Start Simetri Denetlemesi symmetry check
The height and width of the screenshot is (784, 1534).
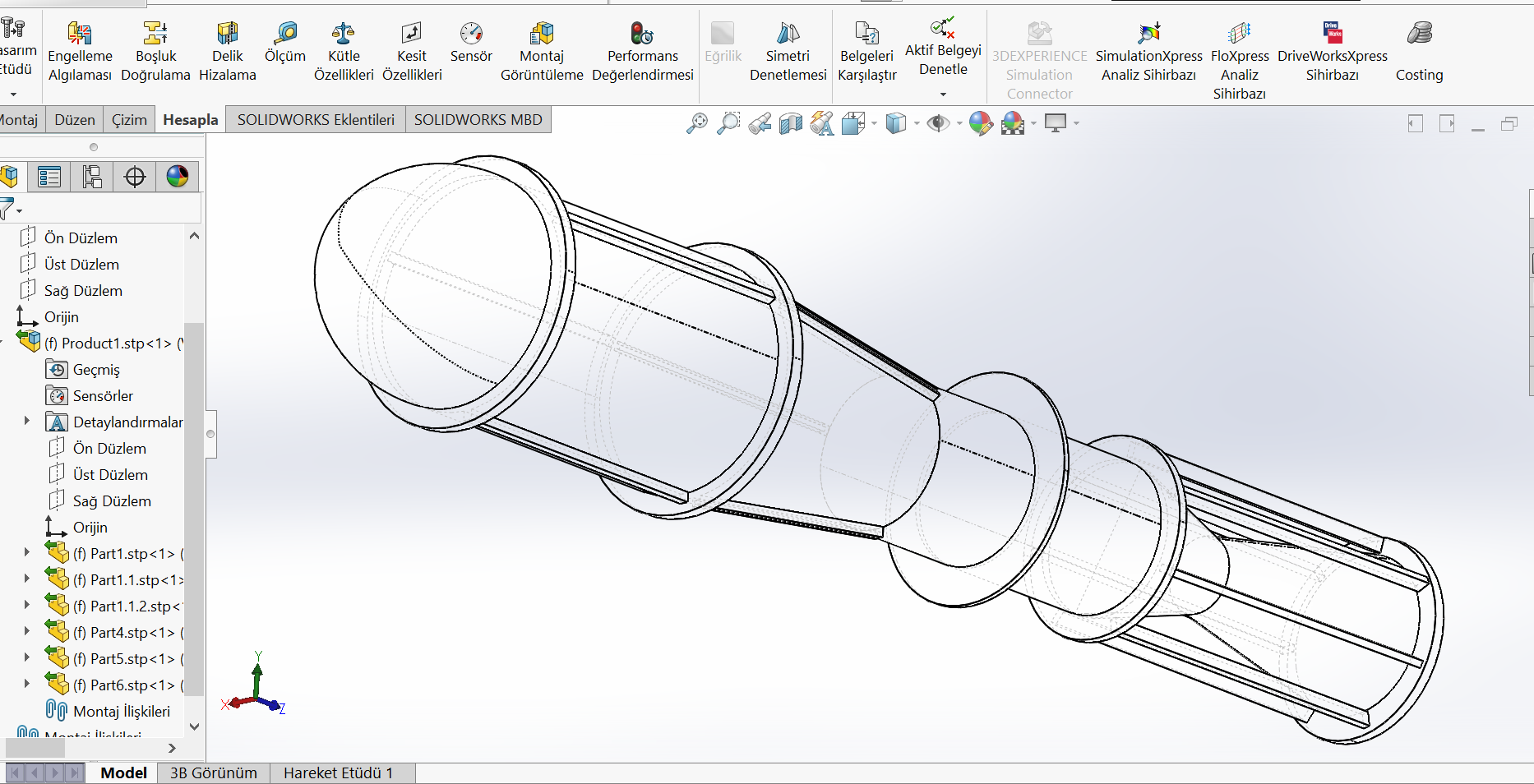coord(788,52)
